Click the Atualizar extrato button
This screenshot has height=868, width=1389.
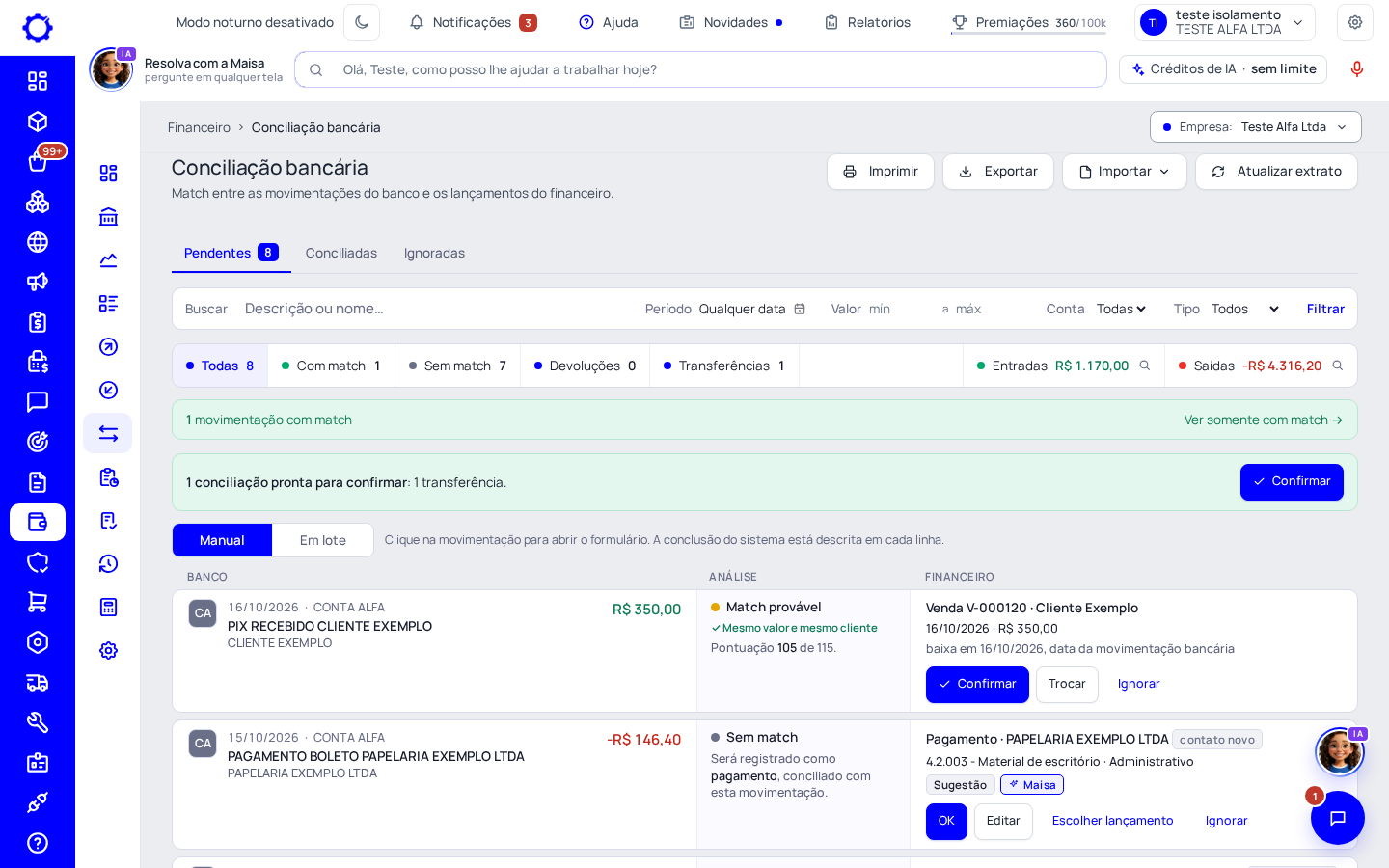click(1276, 172)
